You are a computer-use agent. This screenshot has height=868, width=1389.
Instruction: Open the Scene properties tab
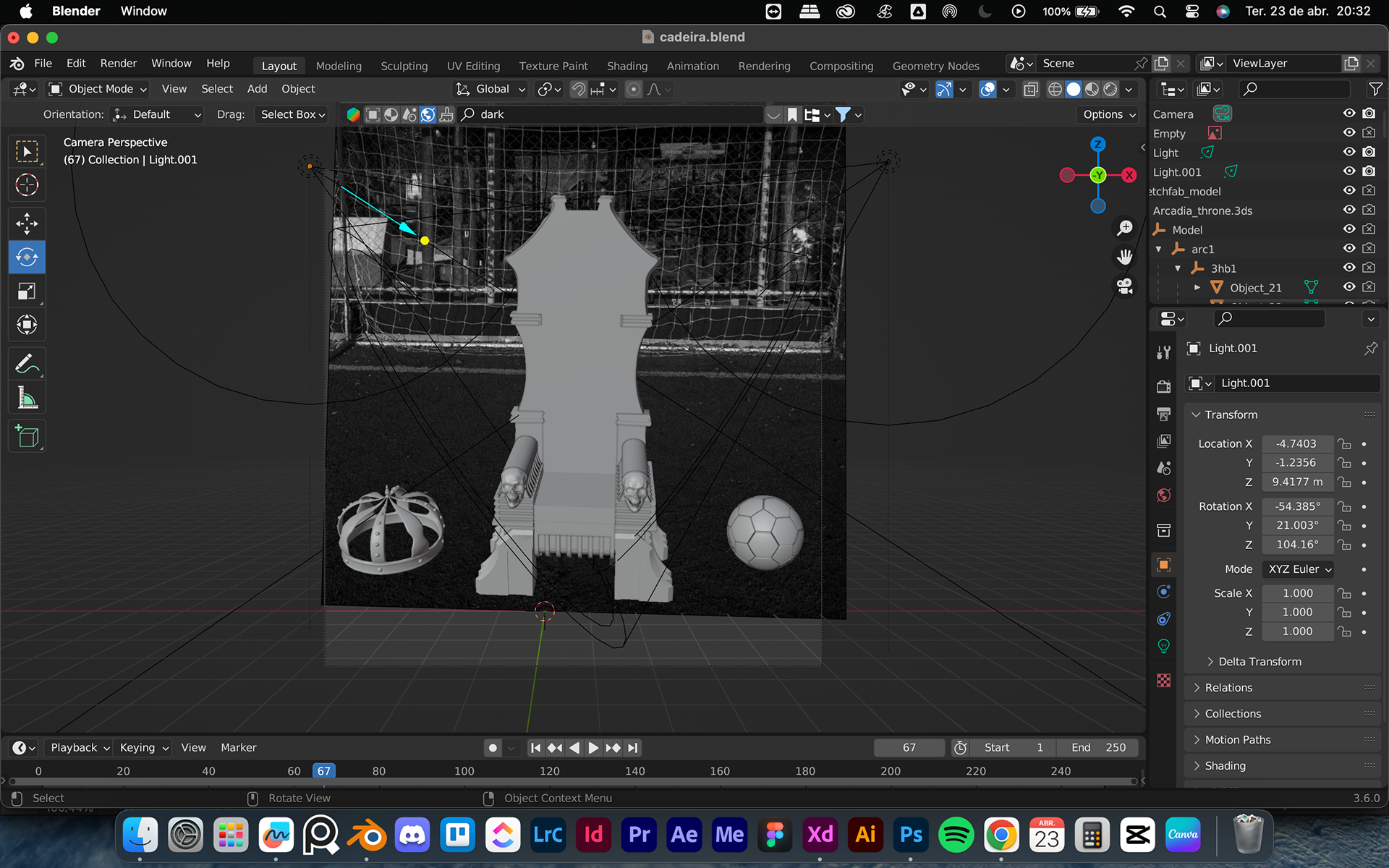pyautogui.click(x=1163, y=468)
